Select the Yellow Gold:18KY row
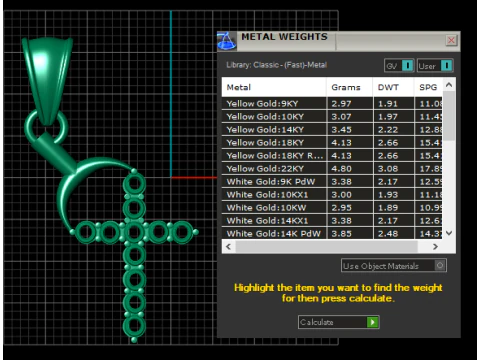This screenshot has height=360, width=480. [x=332, y=143]
